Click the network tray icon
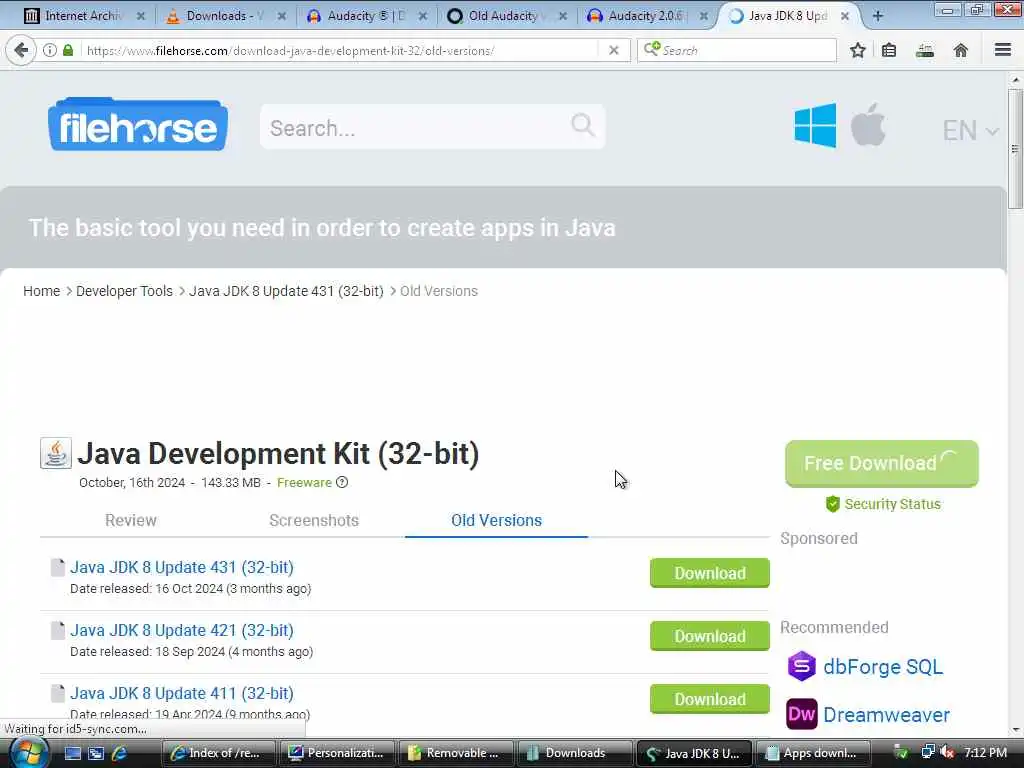Viewport: 1024px width, 768px height. tap(927, 752)
